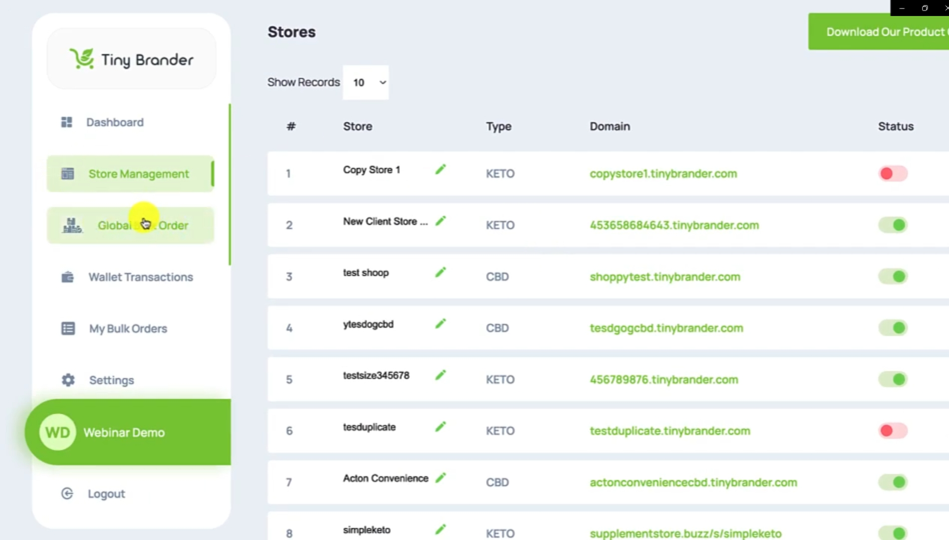Image resolution: width=949 pixels, height=540 pixels.
Task: Click pencil icon for testsize345678
Action: 441,375
